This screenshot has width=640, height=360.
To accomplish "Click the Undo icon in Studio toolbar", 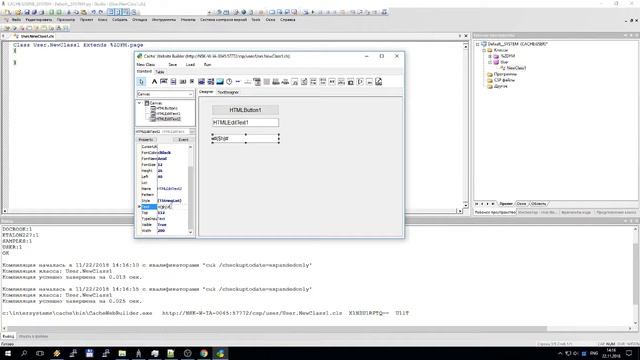I will (93, 12).
